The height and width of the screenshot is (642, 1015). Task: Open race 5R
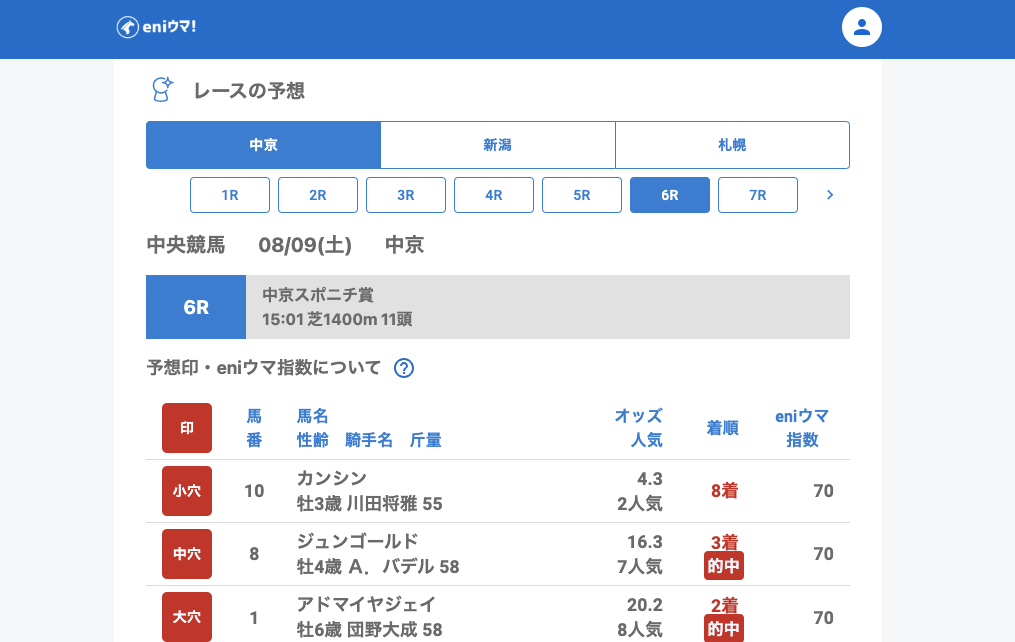tap(582, 195)
